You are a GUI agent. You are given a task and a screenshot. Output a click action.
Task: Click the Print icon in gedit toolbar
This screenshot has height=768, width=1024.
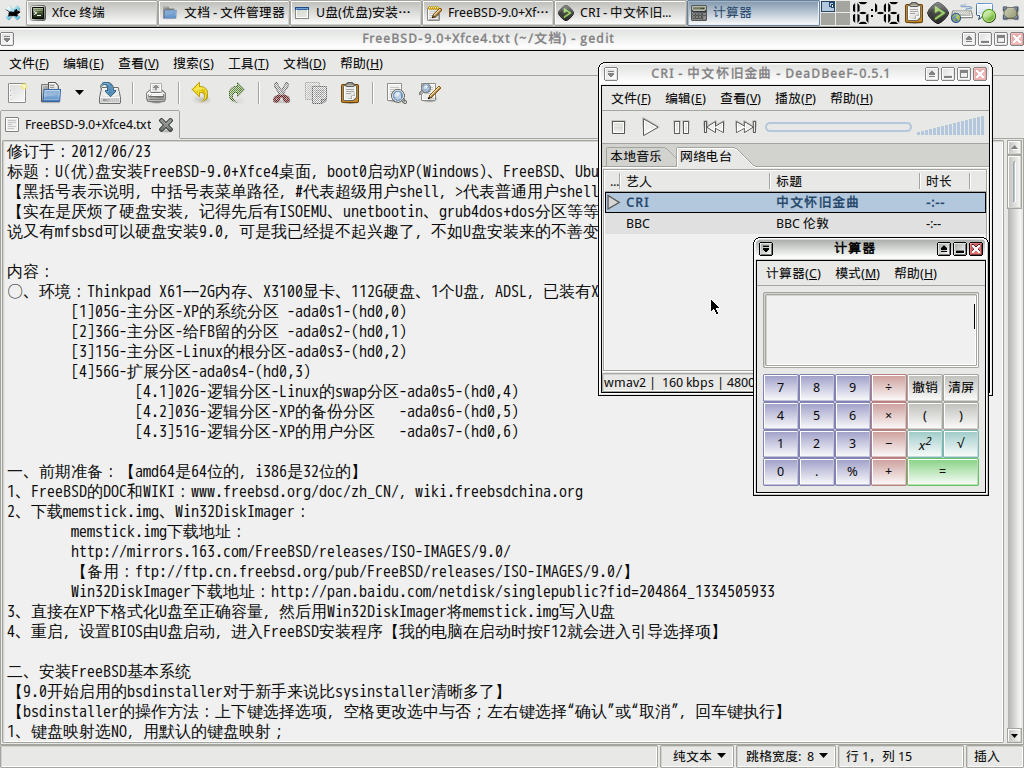click(156, 94)
